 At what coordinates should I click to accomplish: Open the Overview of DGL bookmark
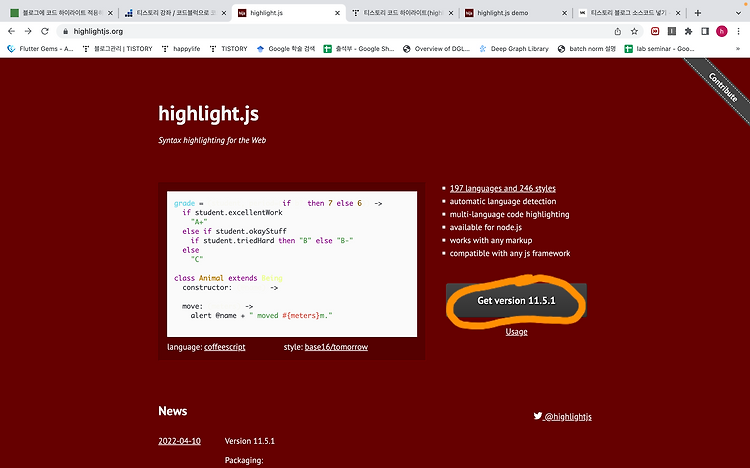[x=436, y=48]
